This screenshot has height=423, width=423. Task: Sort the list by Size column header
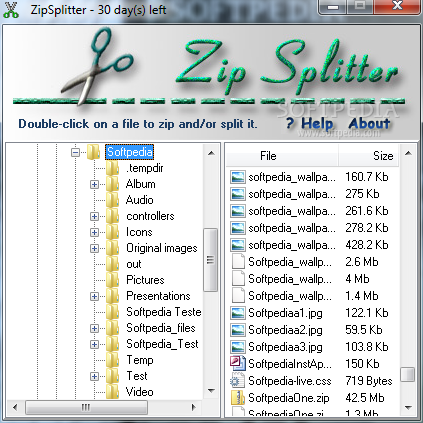click(369, 156)
